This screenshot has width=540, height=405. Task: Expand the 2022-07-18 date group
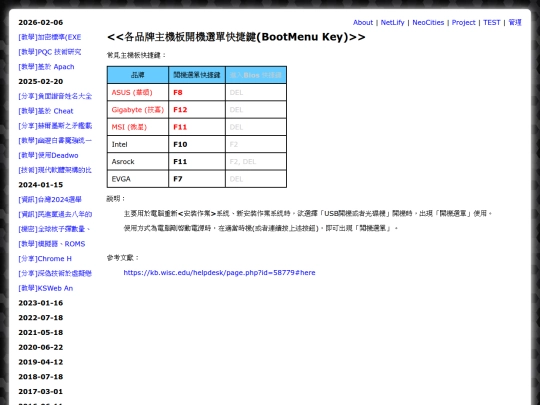point(41,318)
